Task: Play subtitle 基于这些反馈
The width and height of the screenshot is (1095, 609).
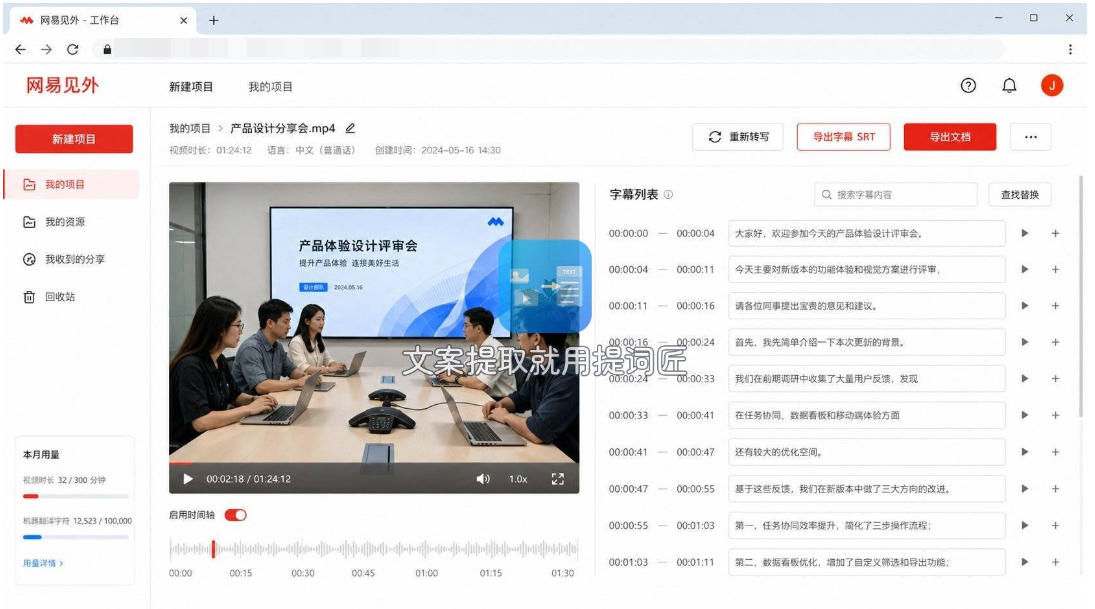Action: click(1024, 489)
